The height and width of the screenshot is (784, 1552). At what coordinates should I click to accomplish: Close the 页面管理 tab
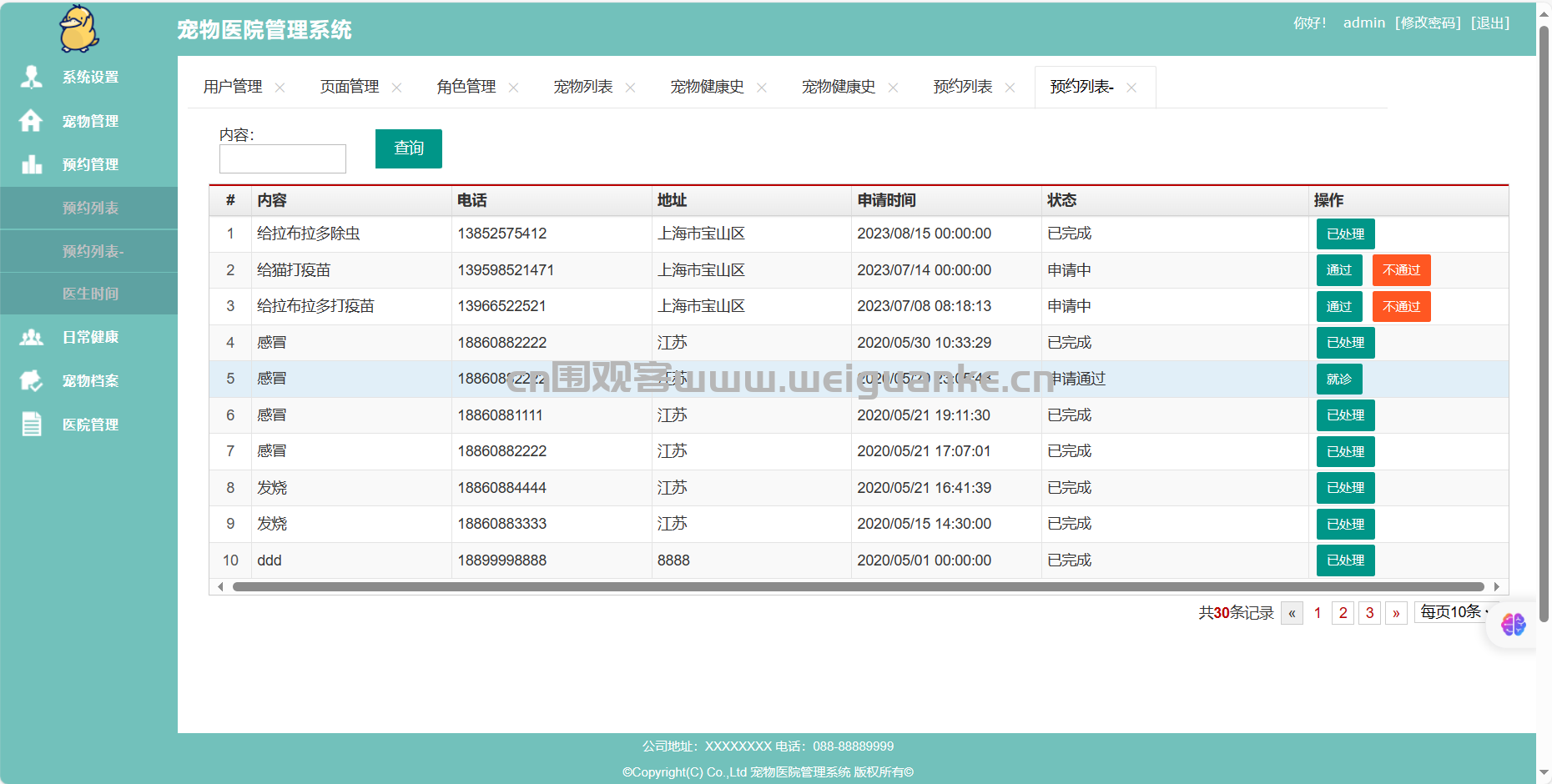pos(396,88)
